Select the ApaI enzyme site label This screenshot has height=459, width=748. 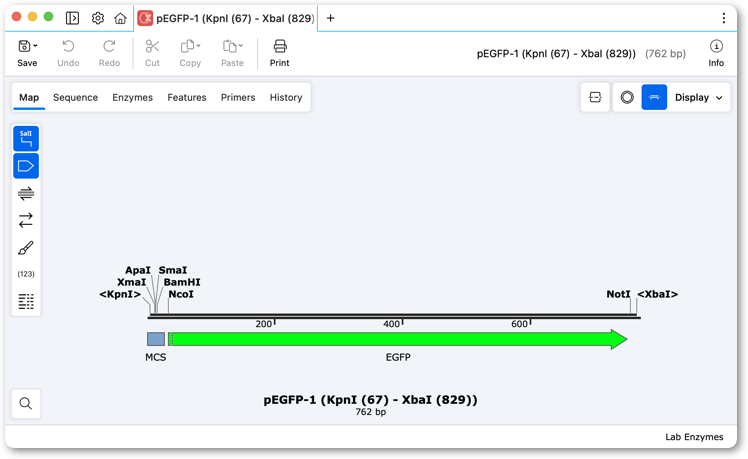click(x=138, y=271)
